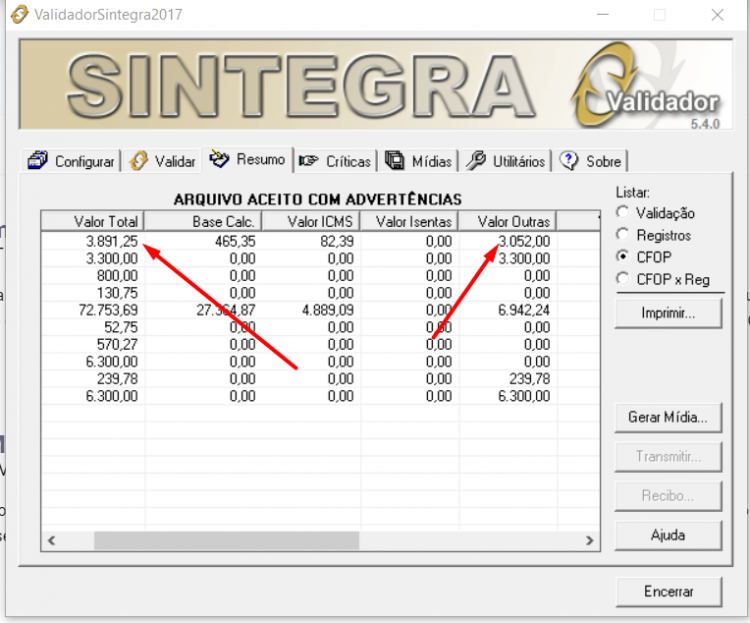Image resolution: width=750 pixels, height=623 pixels.
Task: Minimize the ValidadorSintegra2017 window
Action: 603,15
